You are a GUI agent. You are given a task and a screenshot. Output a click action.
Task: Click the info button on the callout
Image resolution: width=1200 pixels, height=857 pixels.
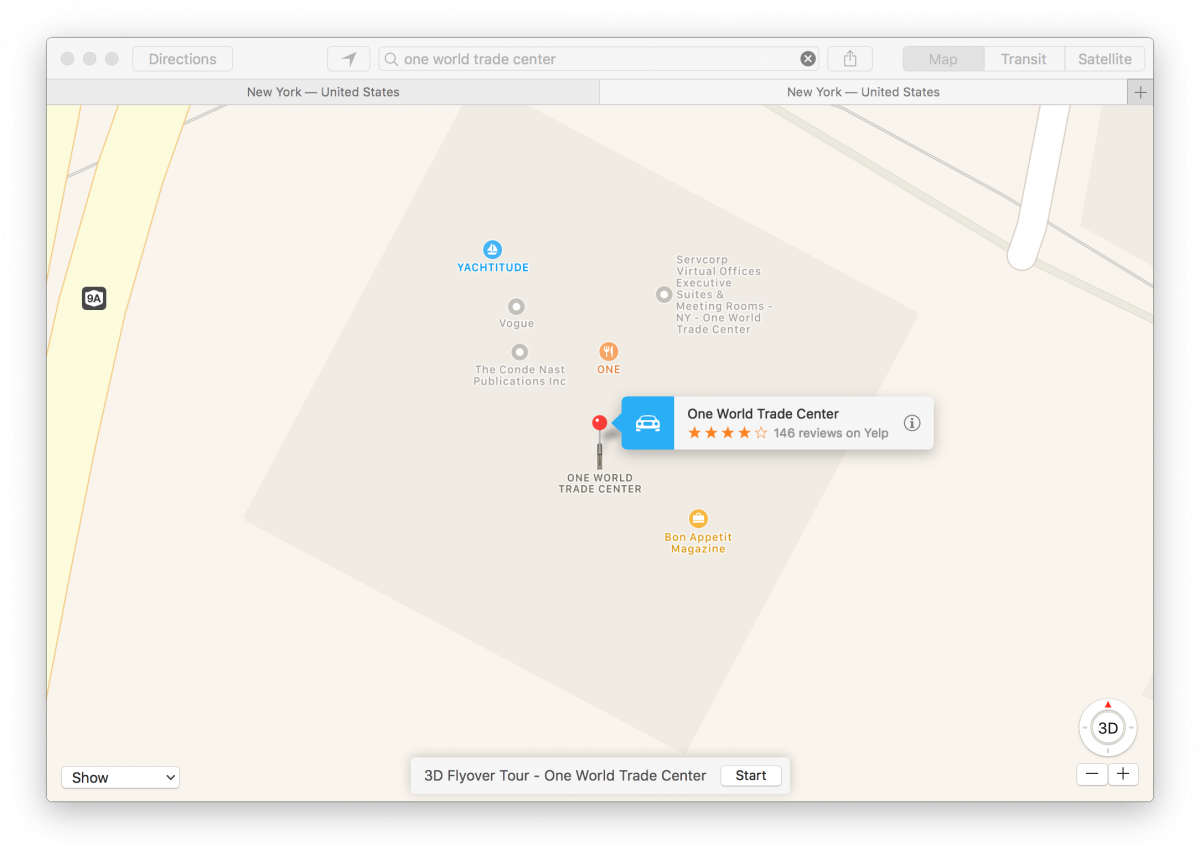pos(911,422)
